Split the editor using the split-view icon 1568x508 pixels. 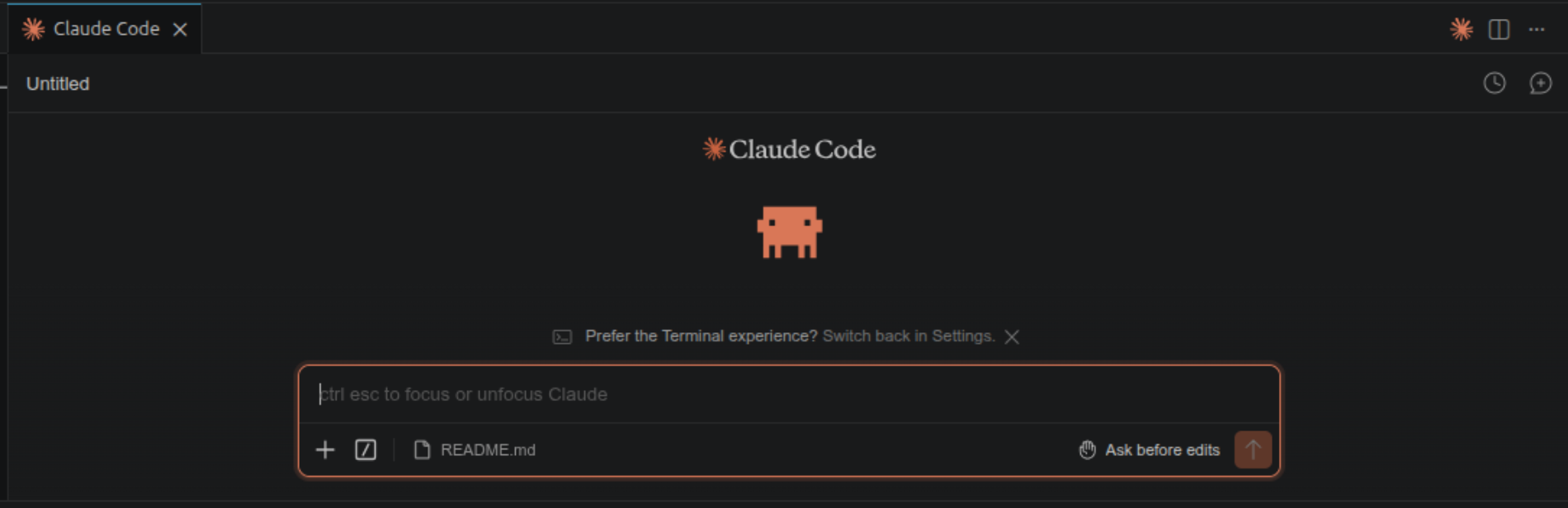tap(1498, 29)
